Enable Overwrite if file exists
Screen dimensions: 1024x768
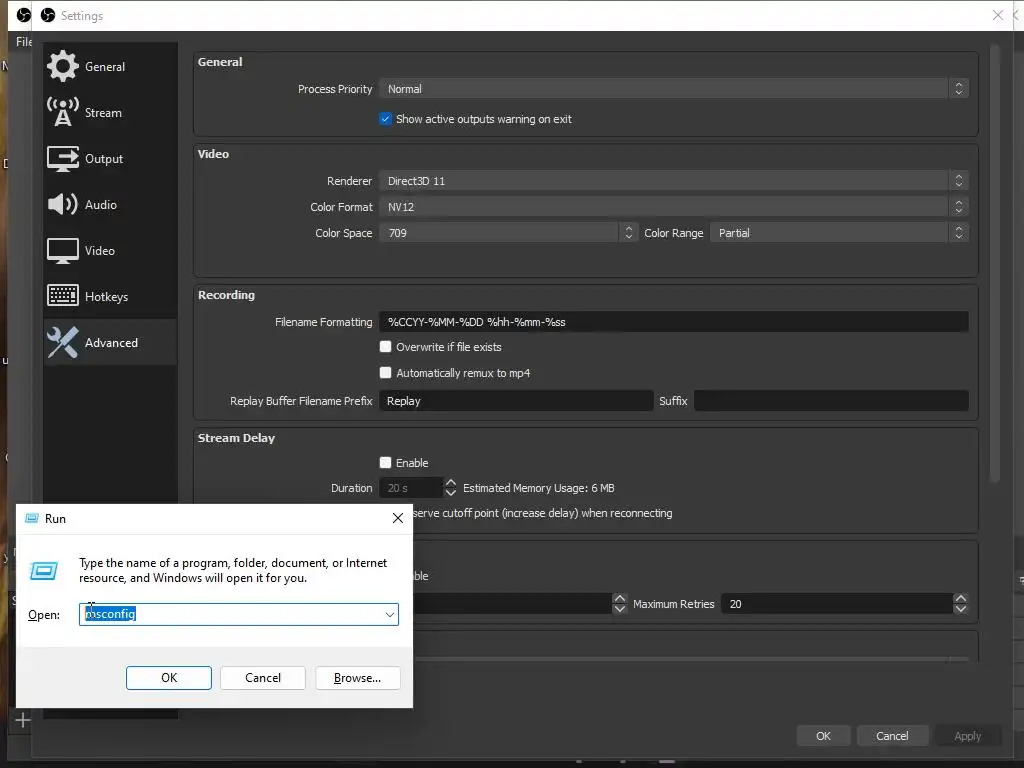click(x=385, y=347)
